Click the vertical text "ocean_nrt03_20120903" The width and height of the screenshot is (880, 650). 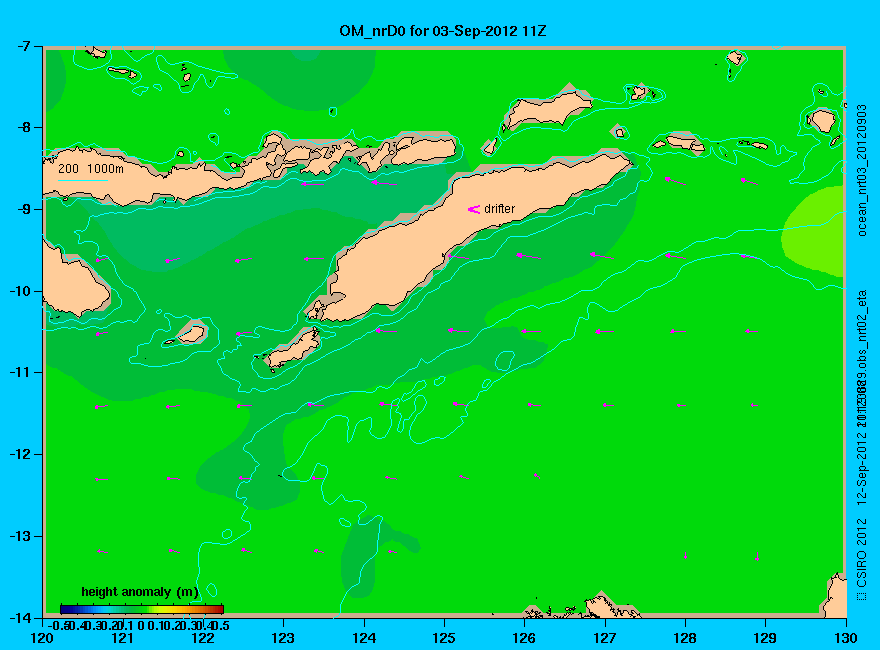[x=862, y=170]
